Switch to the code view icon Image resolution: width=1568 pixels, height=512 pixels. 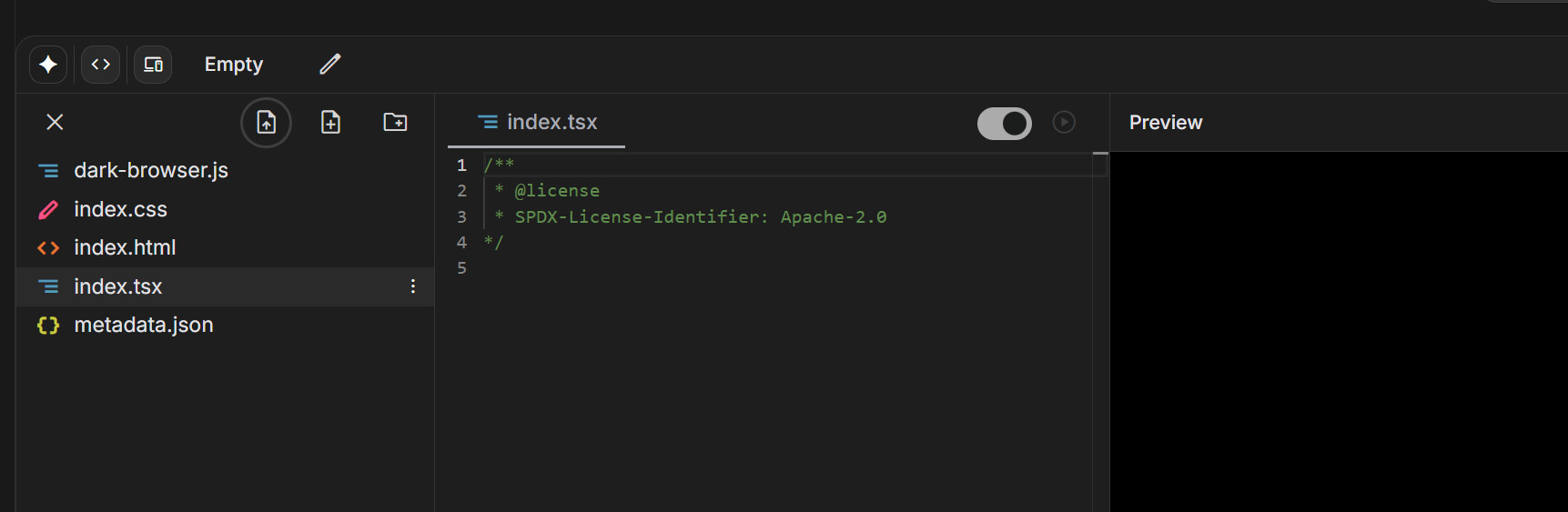(x=100, y=65)
